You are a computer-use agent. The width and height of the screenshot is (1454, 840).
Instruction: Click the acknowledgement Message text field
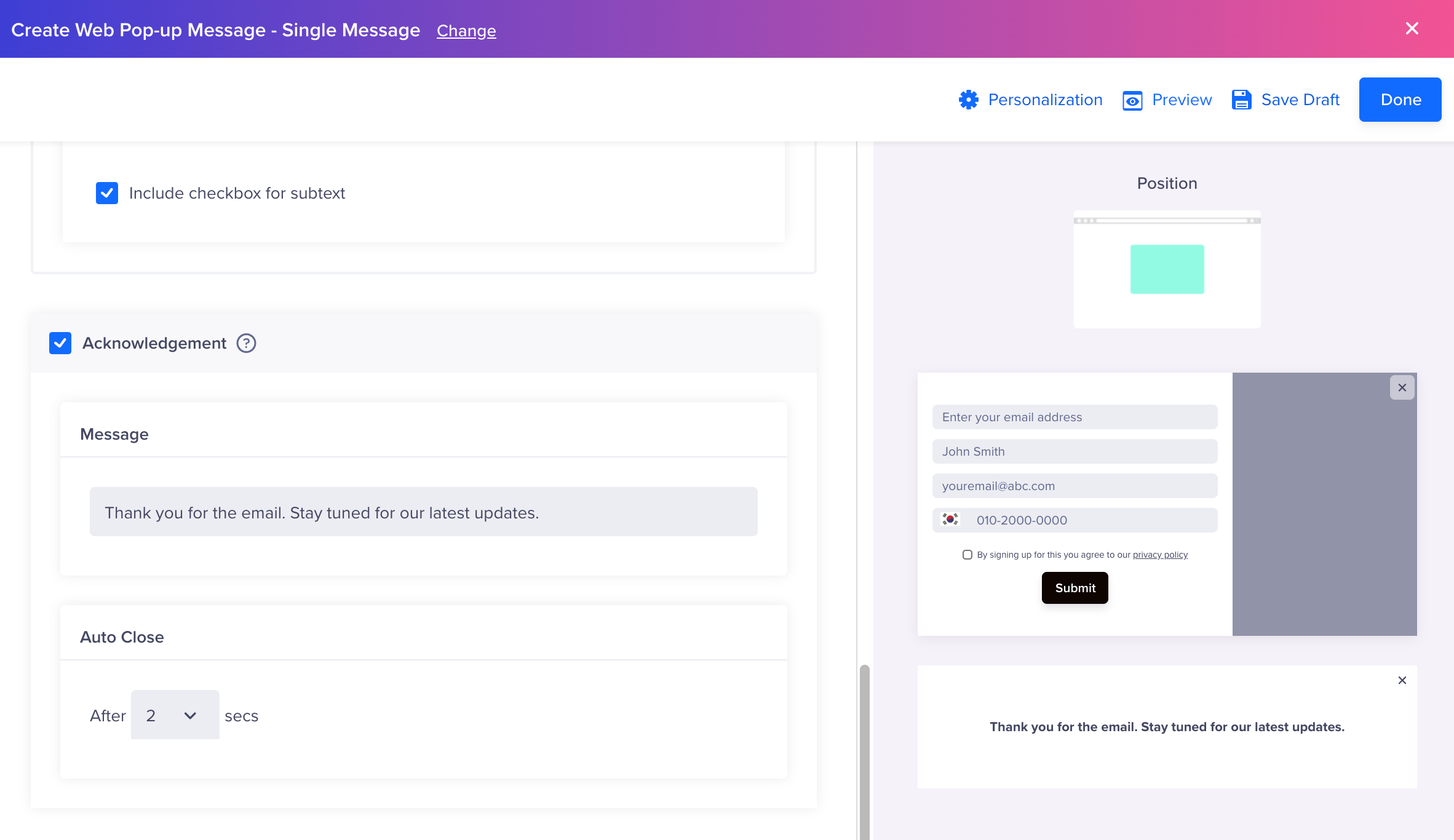(x=423, y=512)
